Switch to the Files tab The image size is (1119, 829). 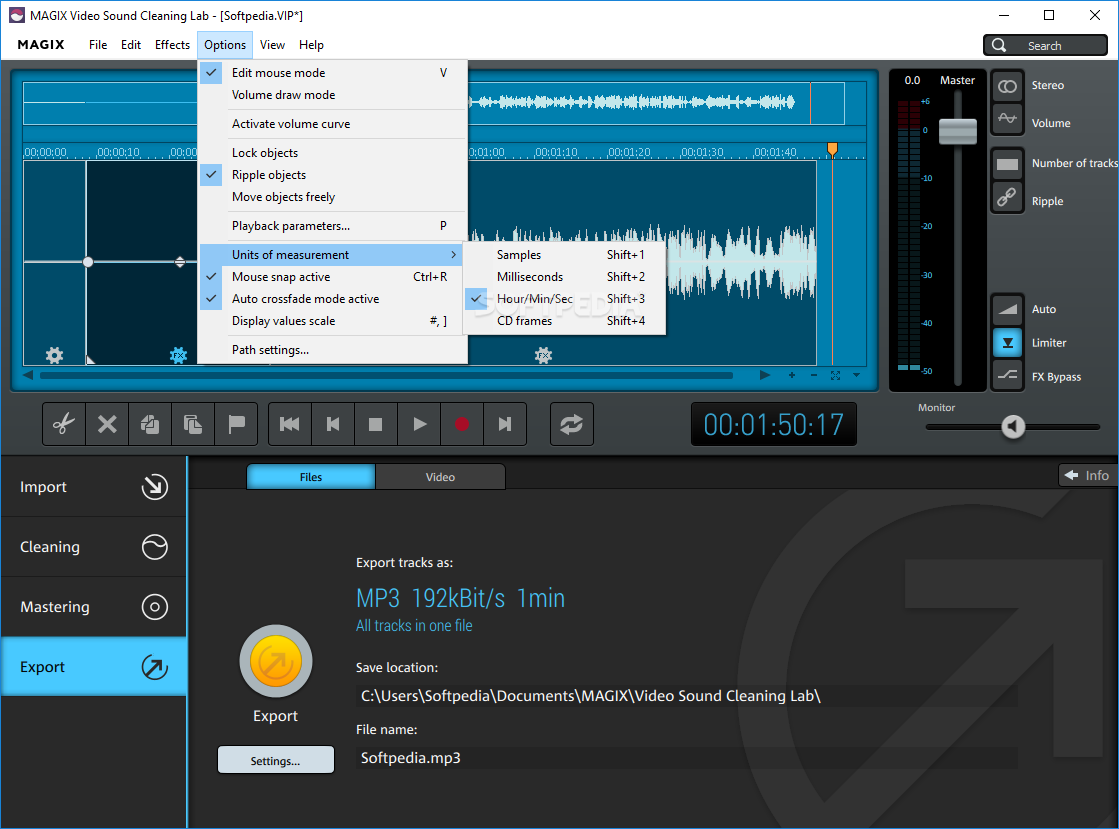[310, 477]
